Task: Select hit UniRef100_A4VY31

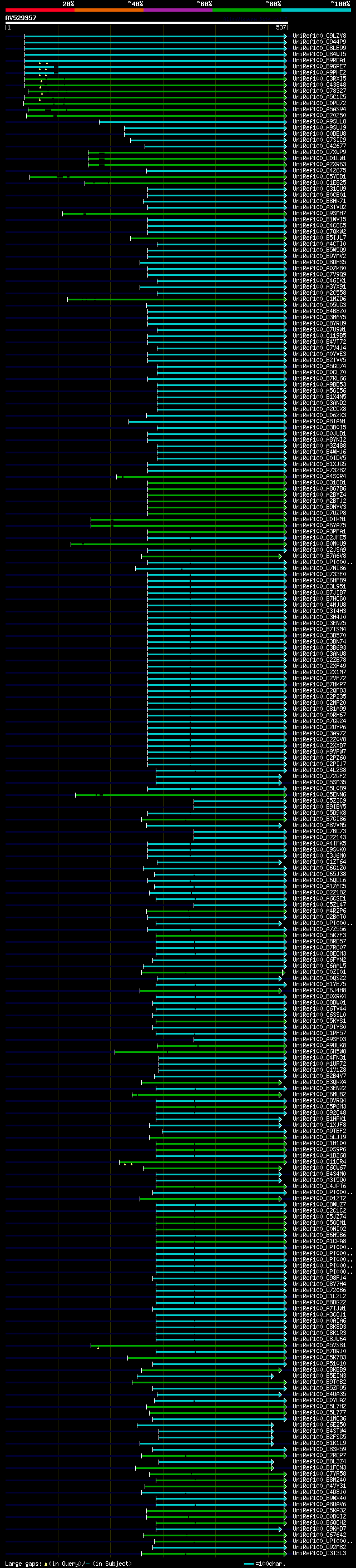Action: (x=319, y=1486)
